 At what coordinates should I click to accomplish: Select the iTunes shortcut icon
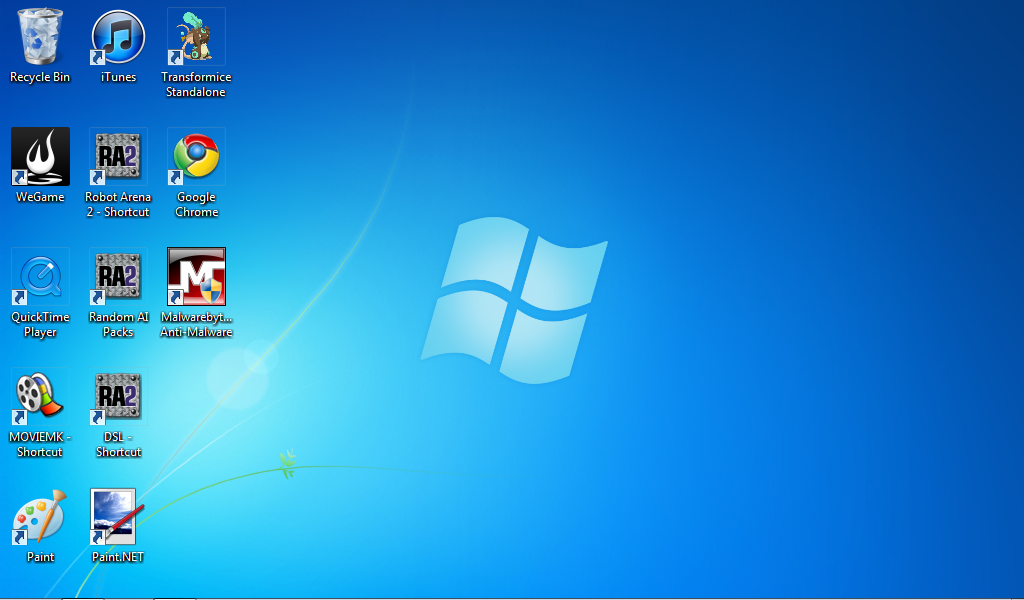pos(118,37)
